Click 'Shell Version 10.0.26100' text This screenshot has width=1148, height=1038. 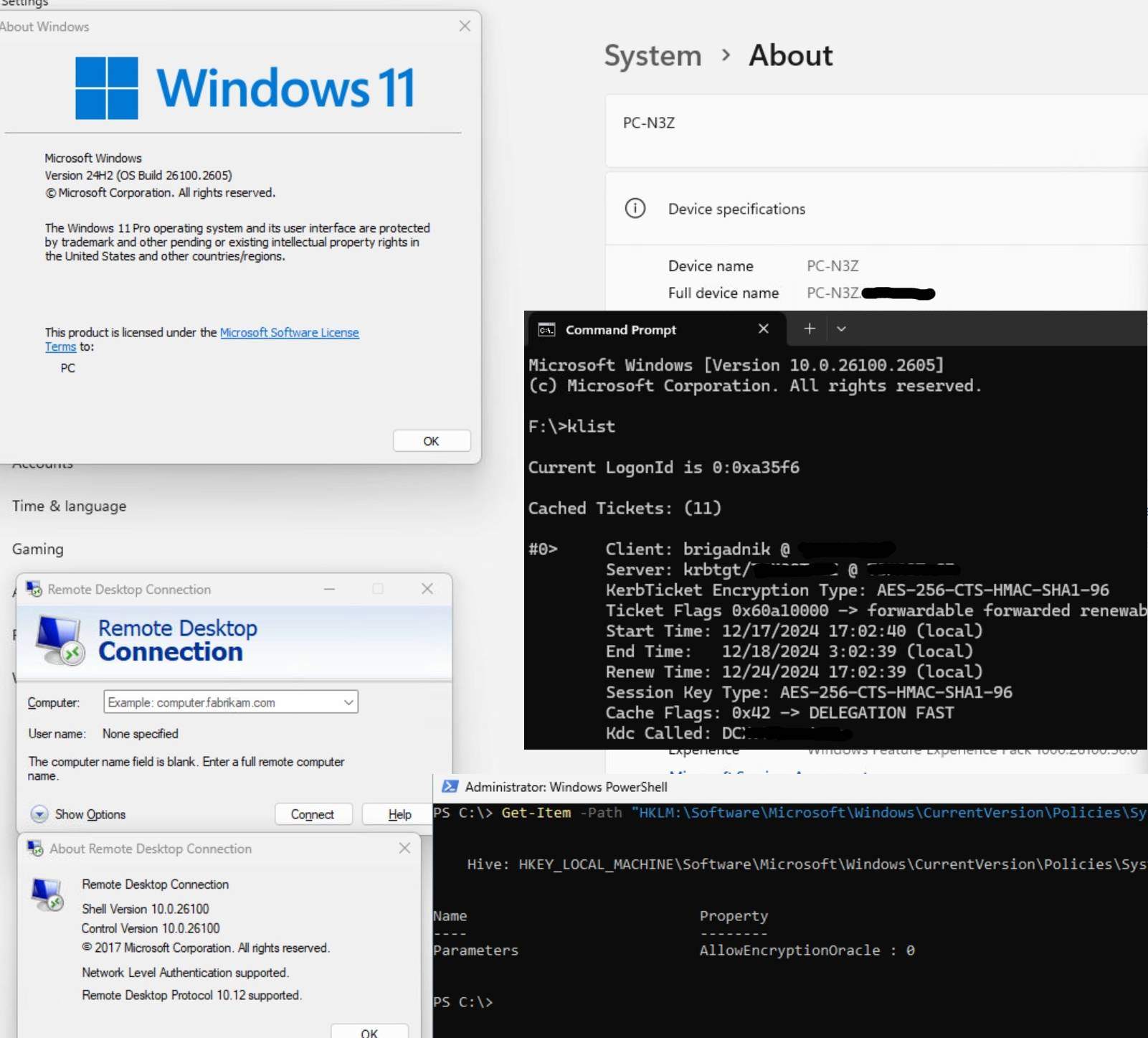tap(145, 909)
